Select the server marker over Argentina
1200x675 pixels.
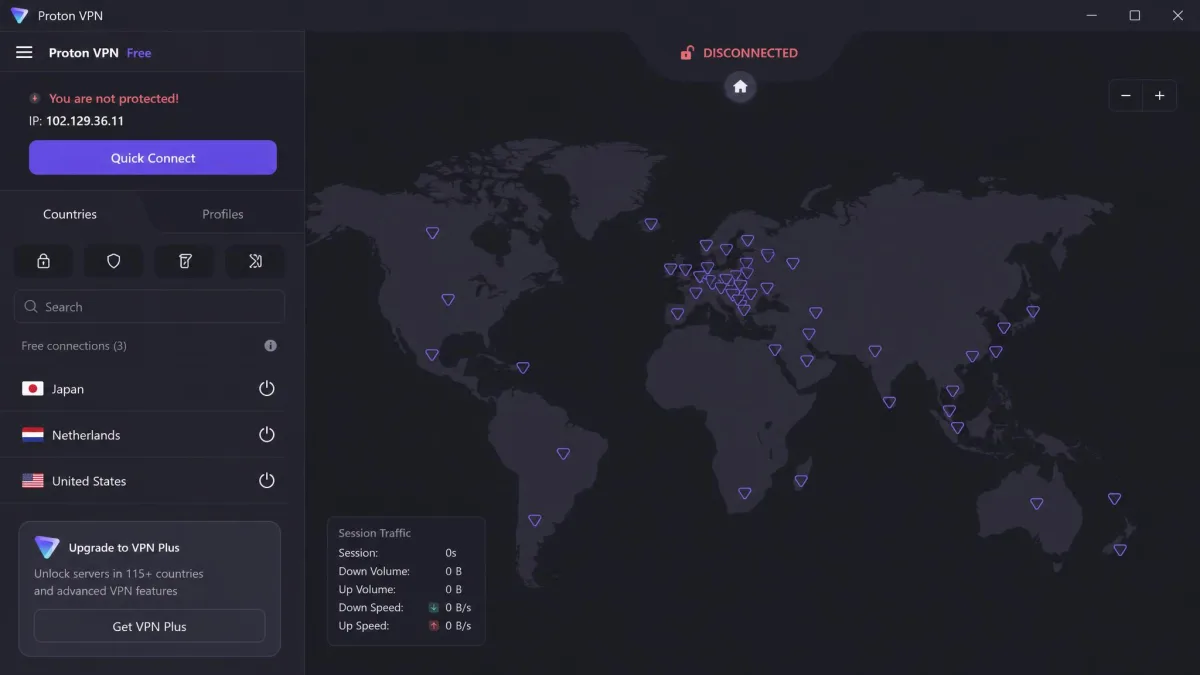click(535, 521)
